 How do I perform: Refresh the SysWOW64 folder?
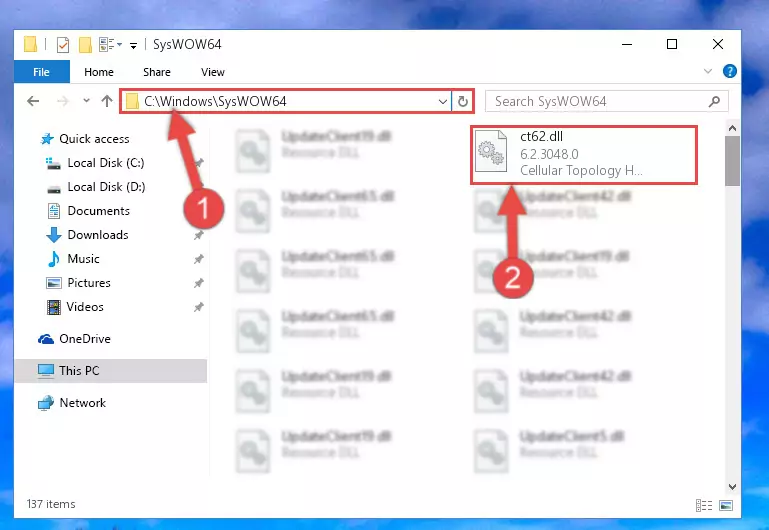click(462, 101)
